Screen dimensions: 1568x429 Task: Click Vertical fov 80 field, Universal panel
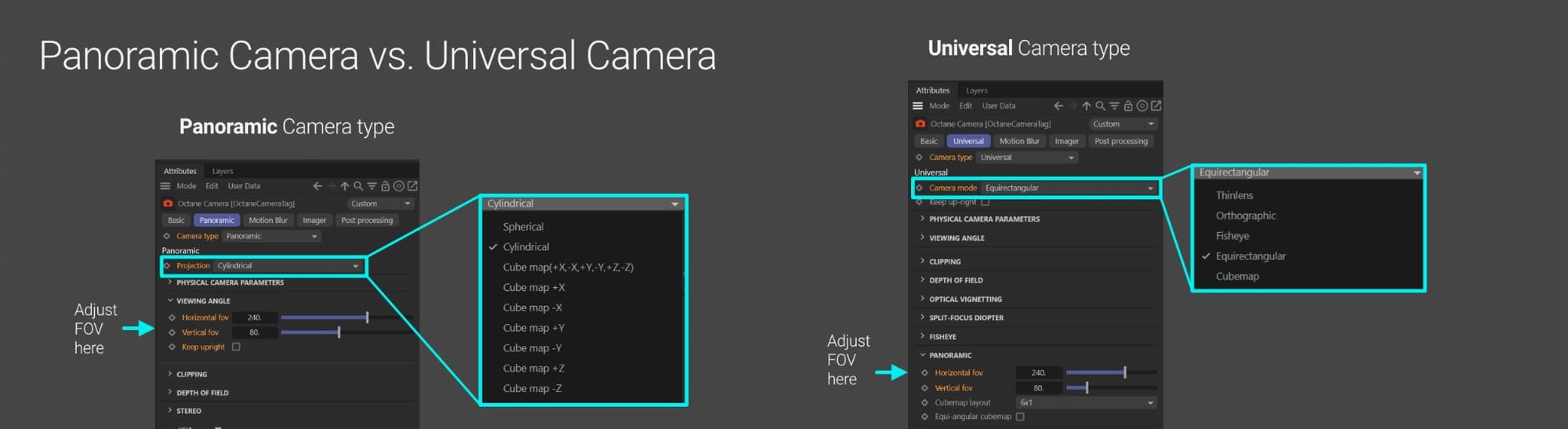1039,388
